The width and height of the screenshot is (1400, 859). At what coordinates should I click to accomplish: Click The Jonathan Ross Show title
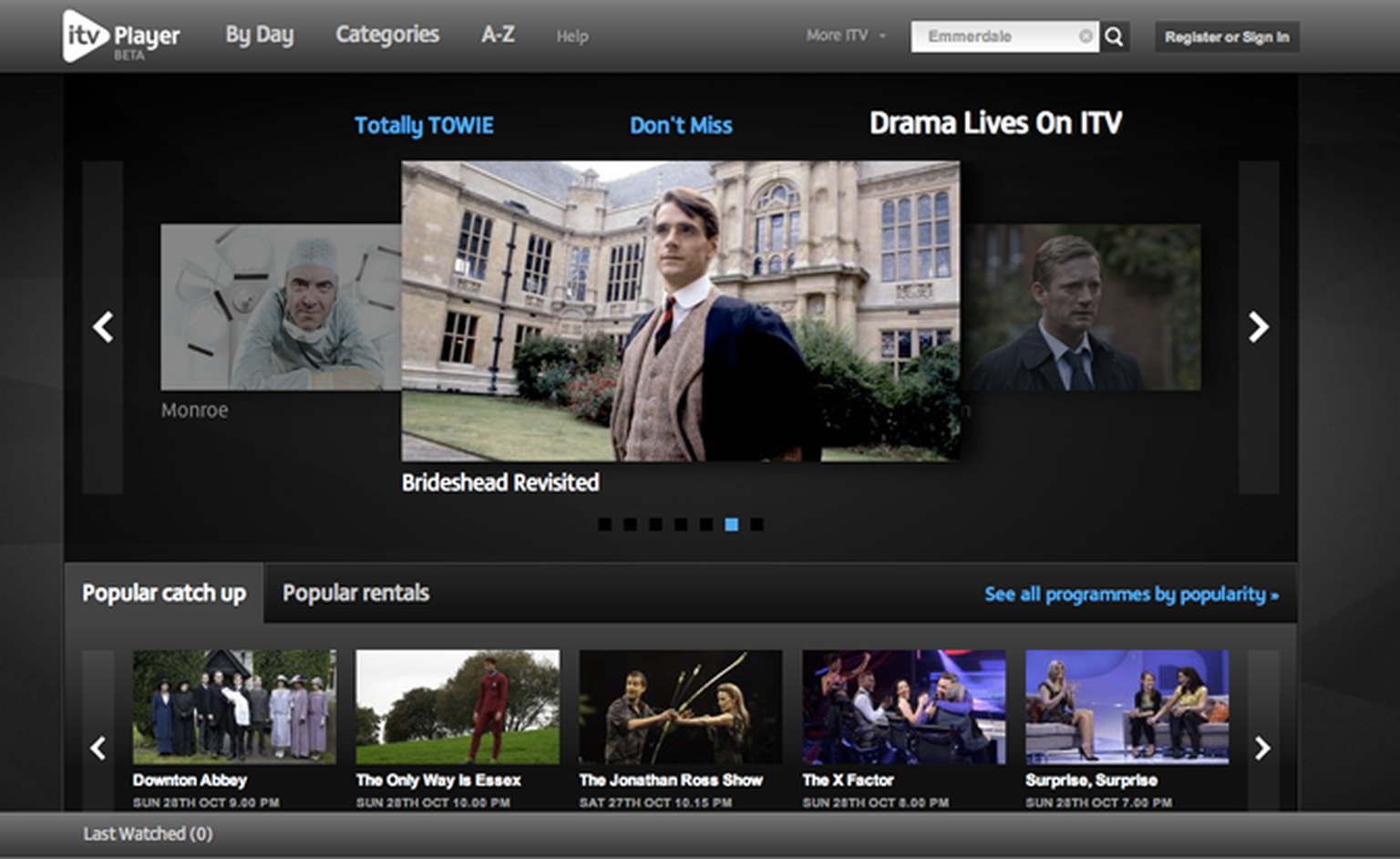(671, 781)
